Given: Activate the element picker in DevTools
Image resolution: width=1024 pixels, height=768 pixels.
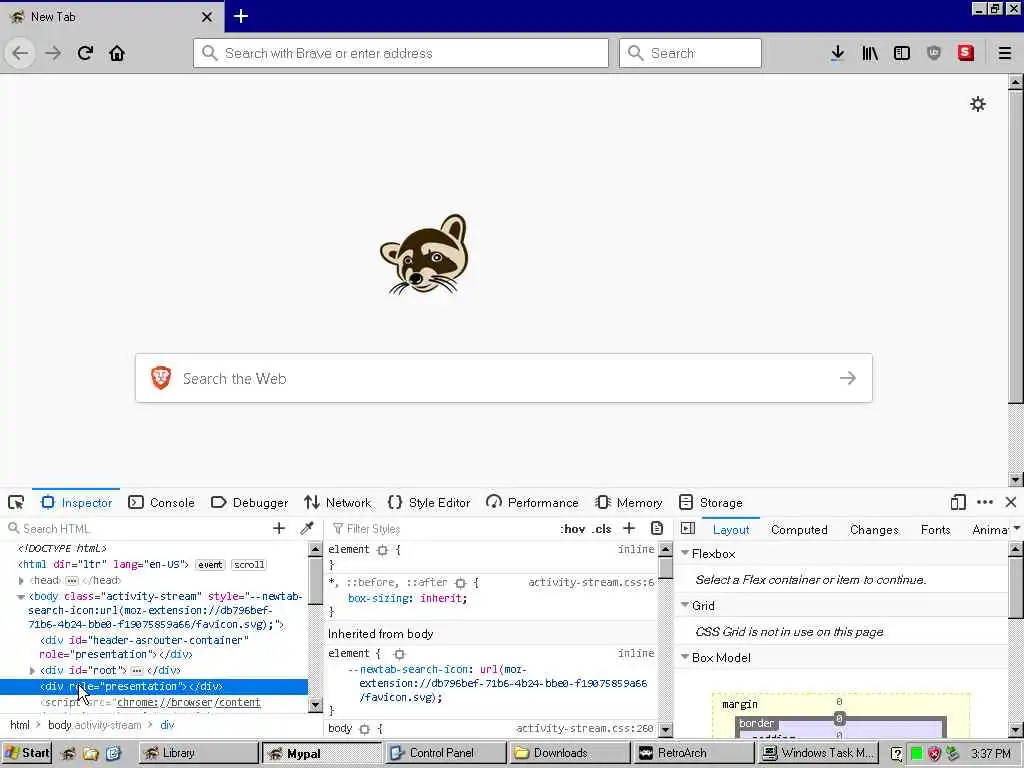Looking at the screenshot, I should coord(16,502).
